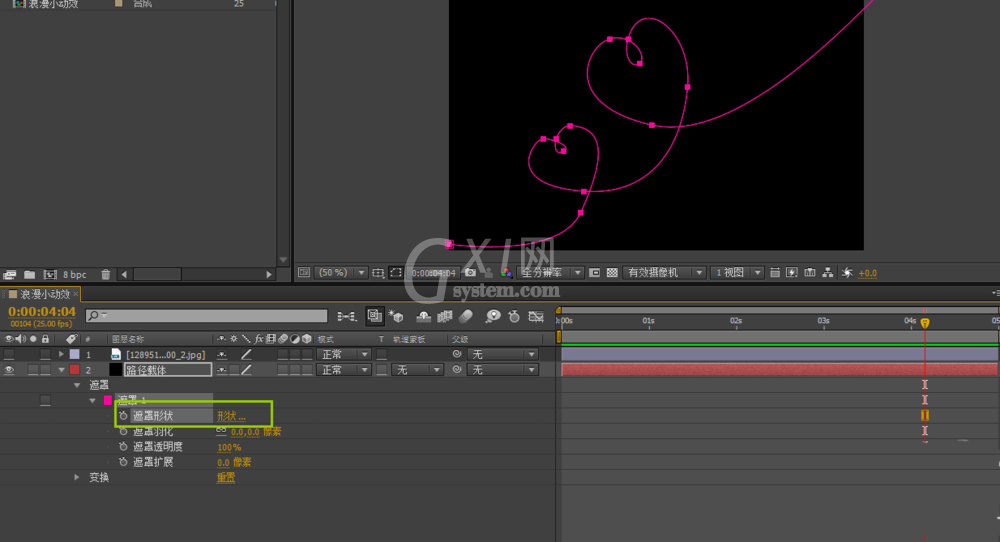Viewport: 1000px width, 542px height.
Task: Open track matte dropdown for 路径载体 layer
Action: click(417, 370)
